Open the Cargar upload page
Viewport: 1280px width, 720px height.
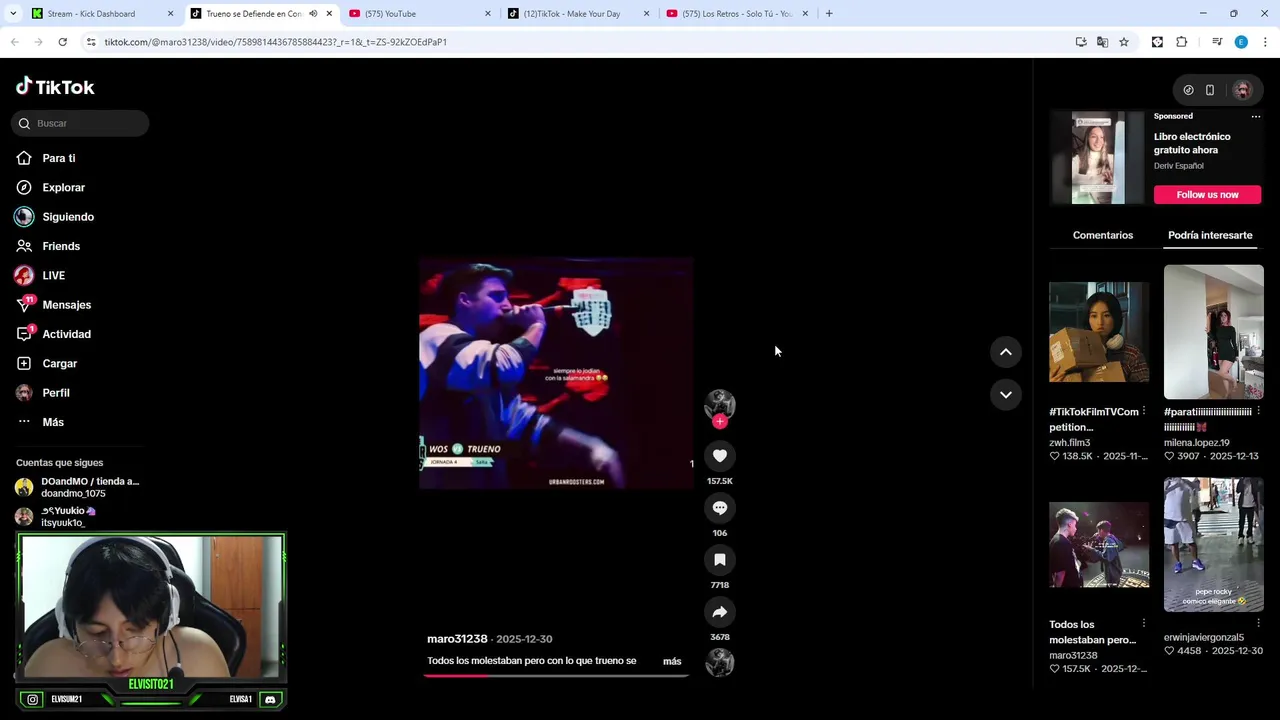click(x=59, y=363)
